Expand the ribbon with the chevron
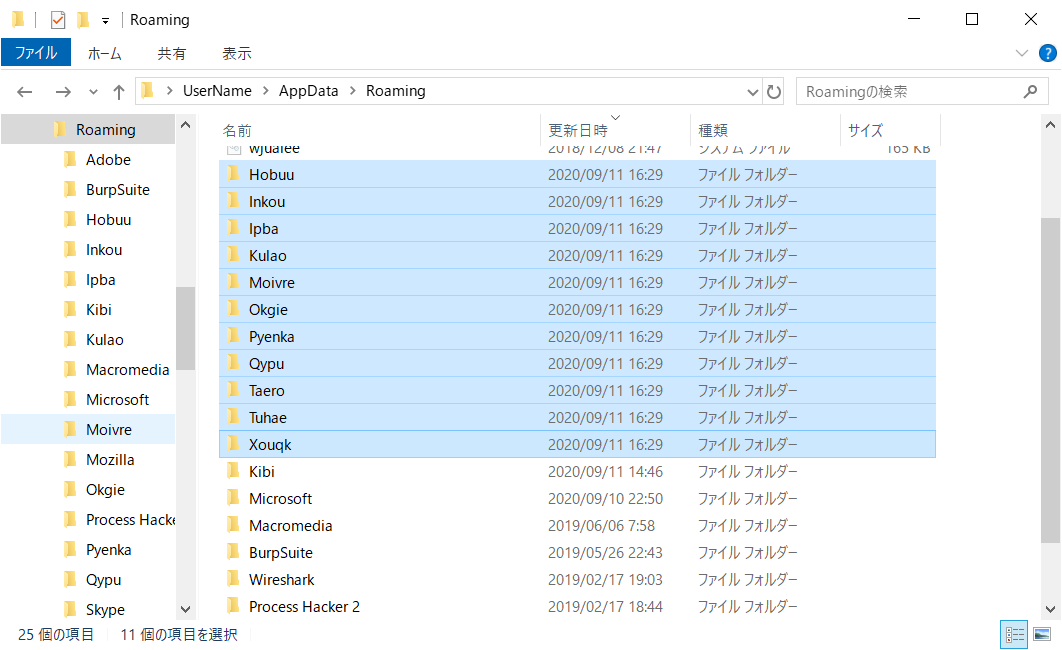 pos(1022,53)
